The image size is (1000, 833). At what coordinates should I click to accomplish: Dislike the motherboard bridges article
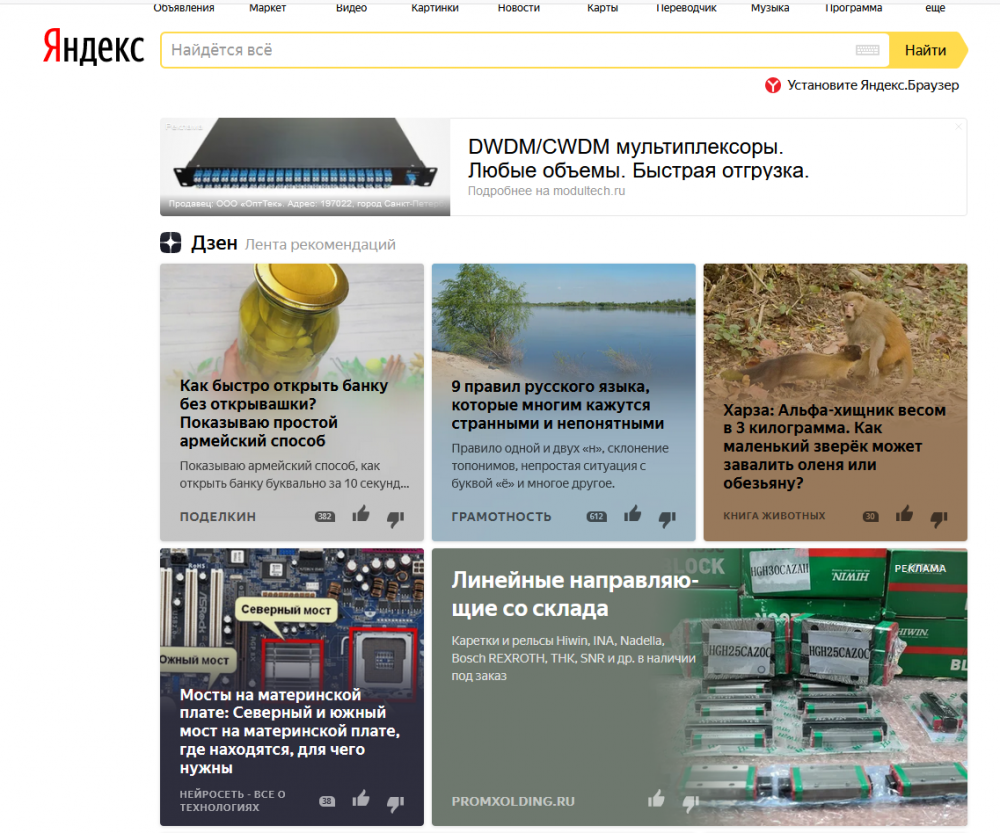click(395, 802)
